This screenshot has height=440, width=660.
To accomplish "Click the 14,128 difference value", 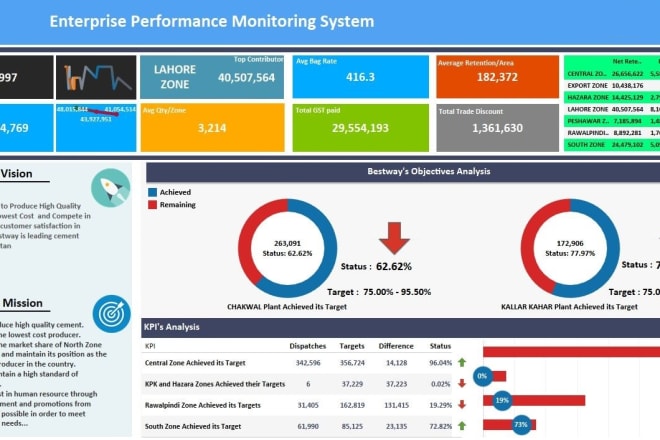I will [397, 363].
